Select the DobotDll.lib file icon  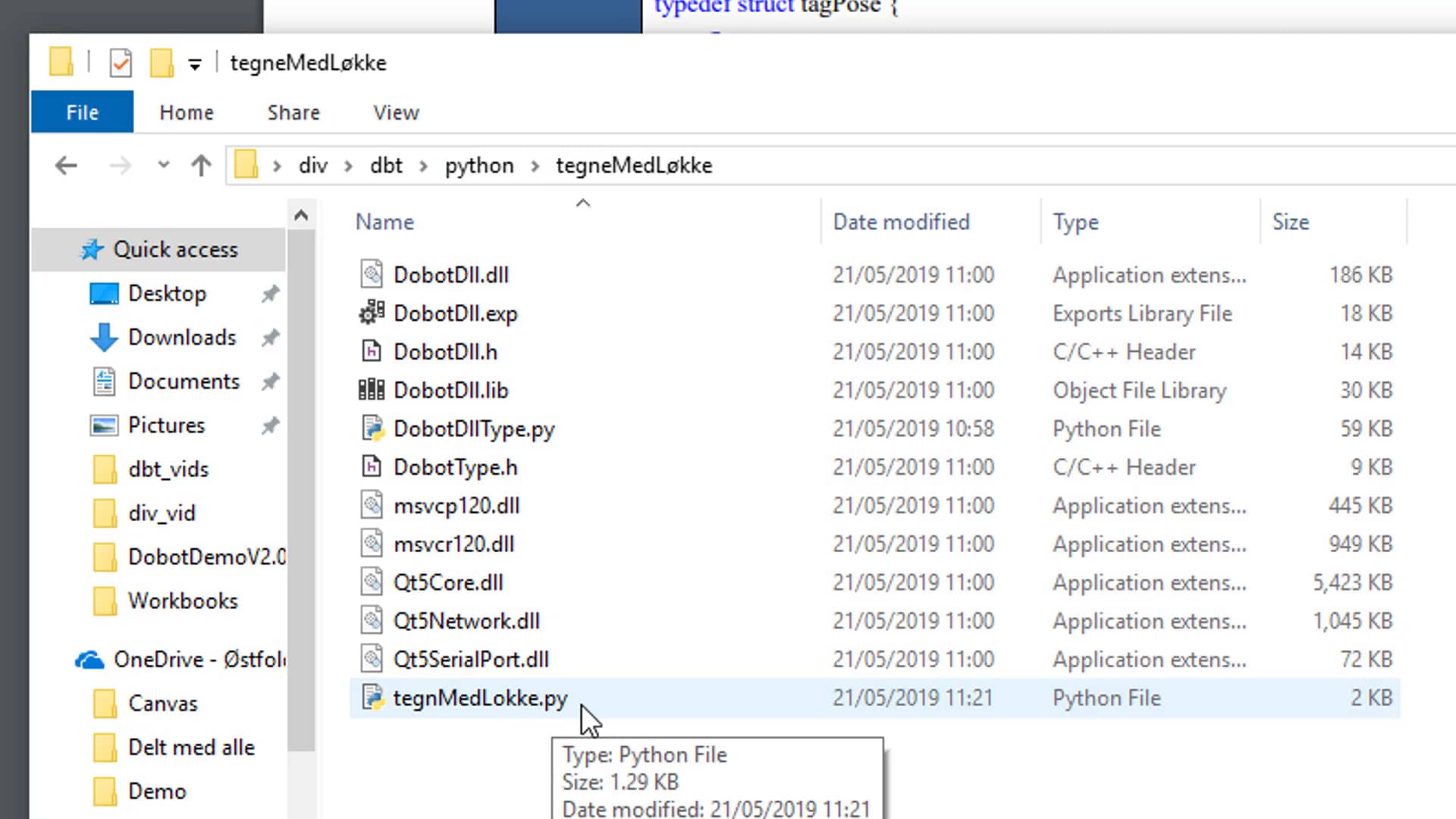click(372, 390)
